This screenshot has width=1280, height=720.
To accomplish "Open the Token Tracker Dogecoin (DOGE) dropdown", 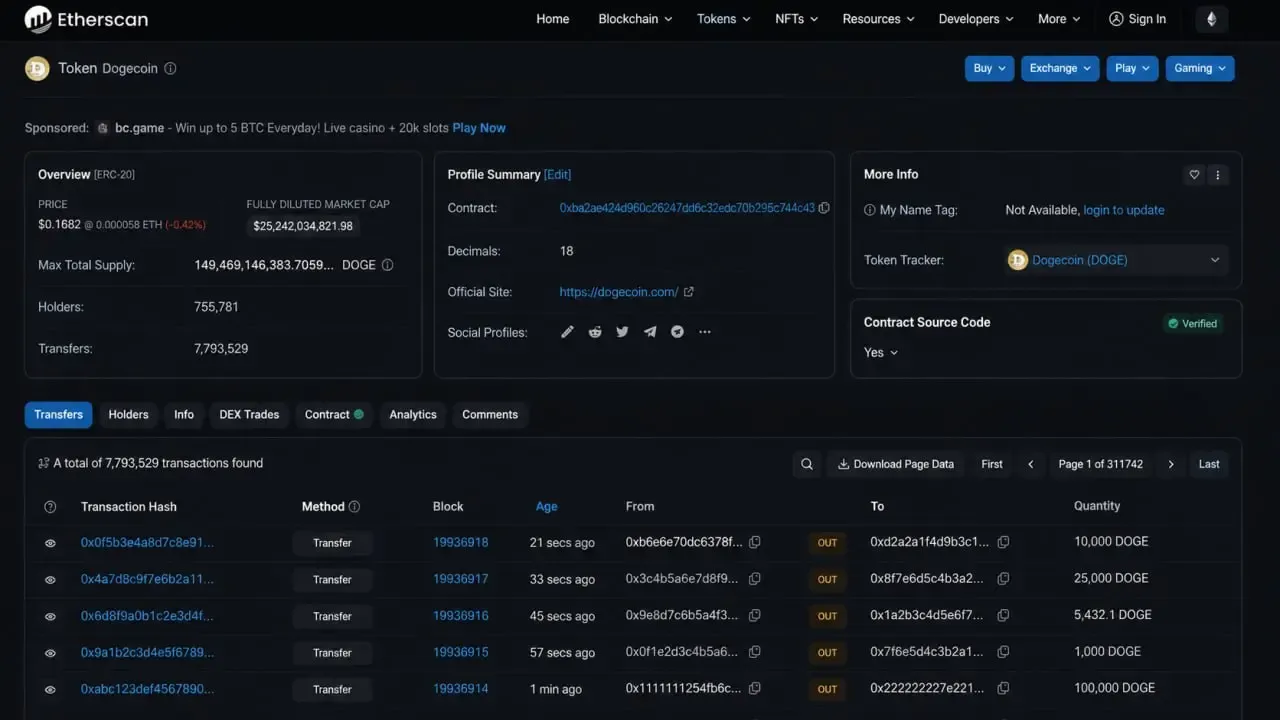I will click(1116, 260).
